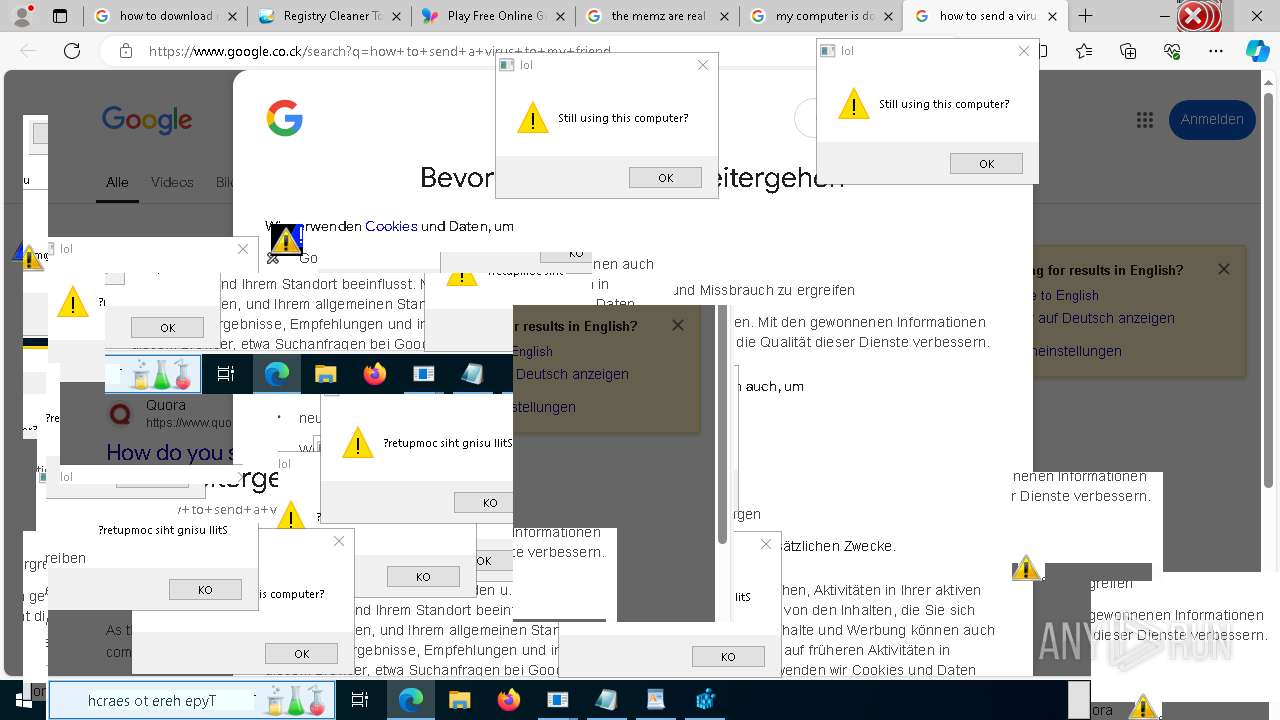The height and width of the screenshot is (720, 1280).
Task: Click 'to English' link in right banner
Action: tap(1069, 296)
